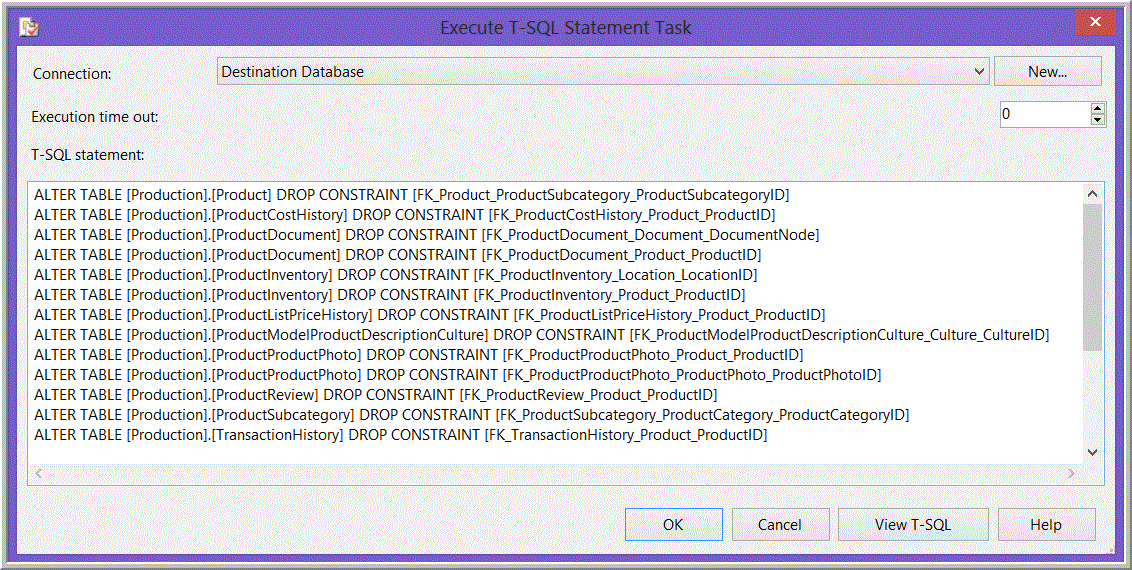The image size is (1132, 570).
Task: Open Help for this task
Action: point(1045,525)
